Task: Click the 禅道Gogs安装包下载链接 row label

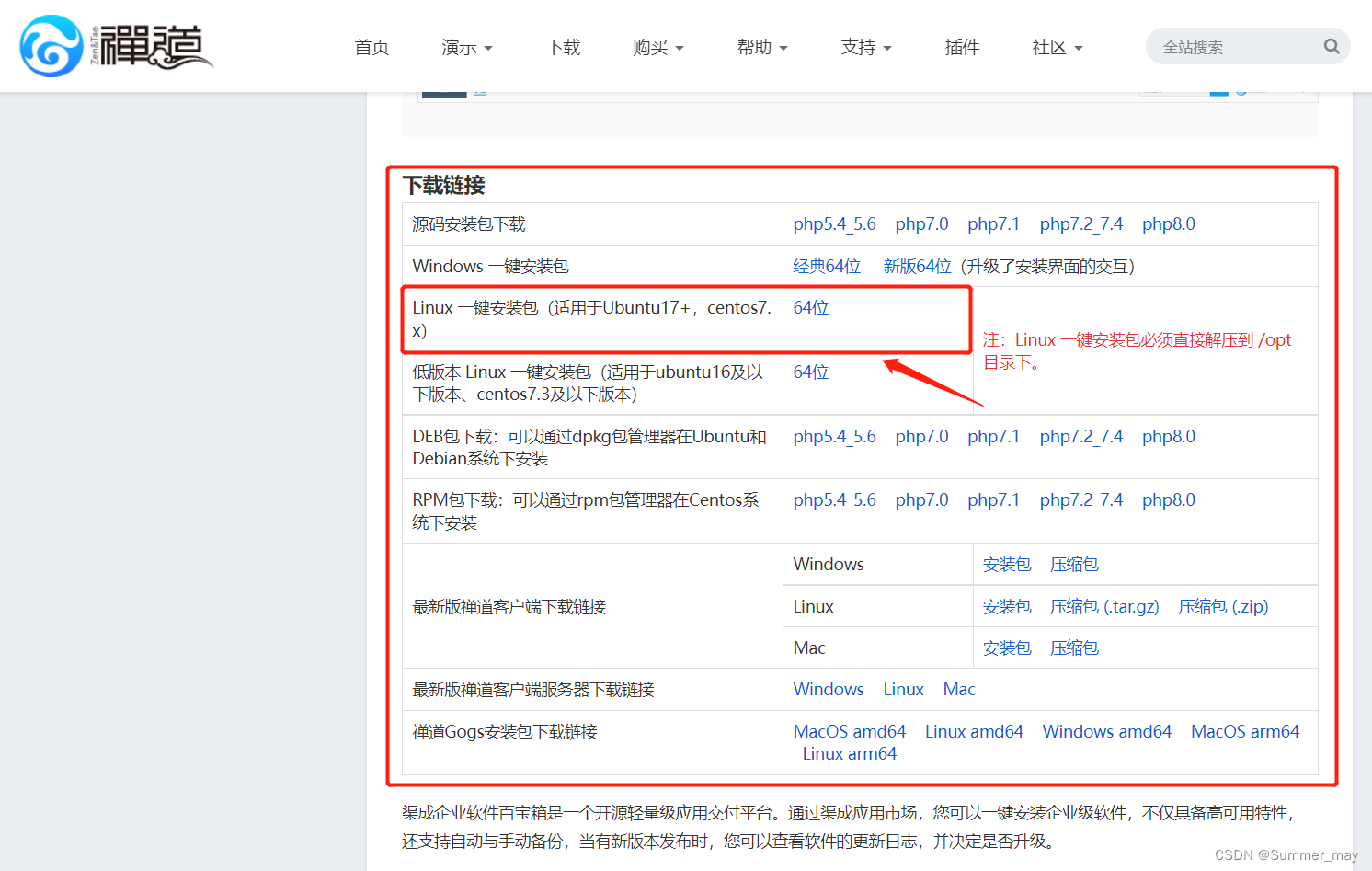Action: click(x=505, y=732)
